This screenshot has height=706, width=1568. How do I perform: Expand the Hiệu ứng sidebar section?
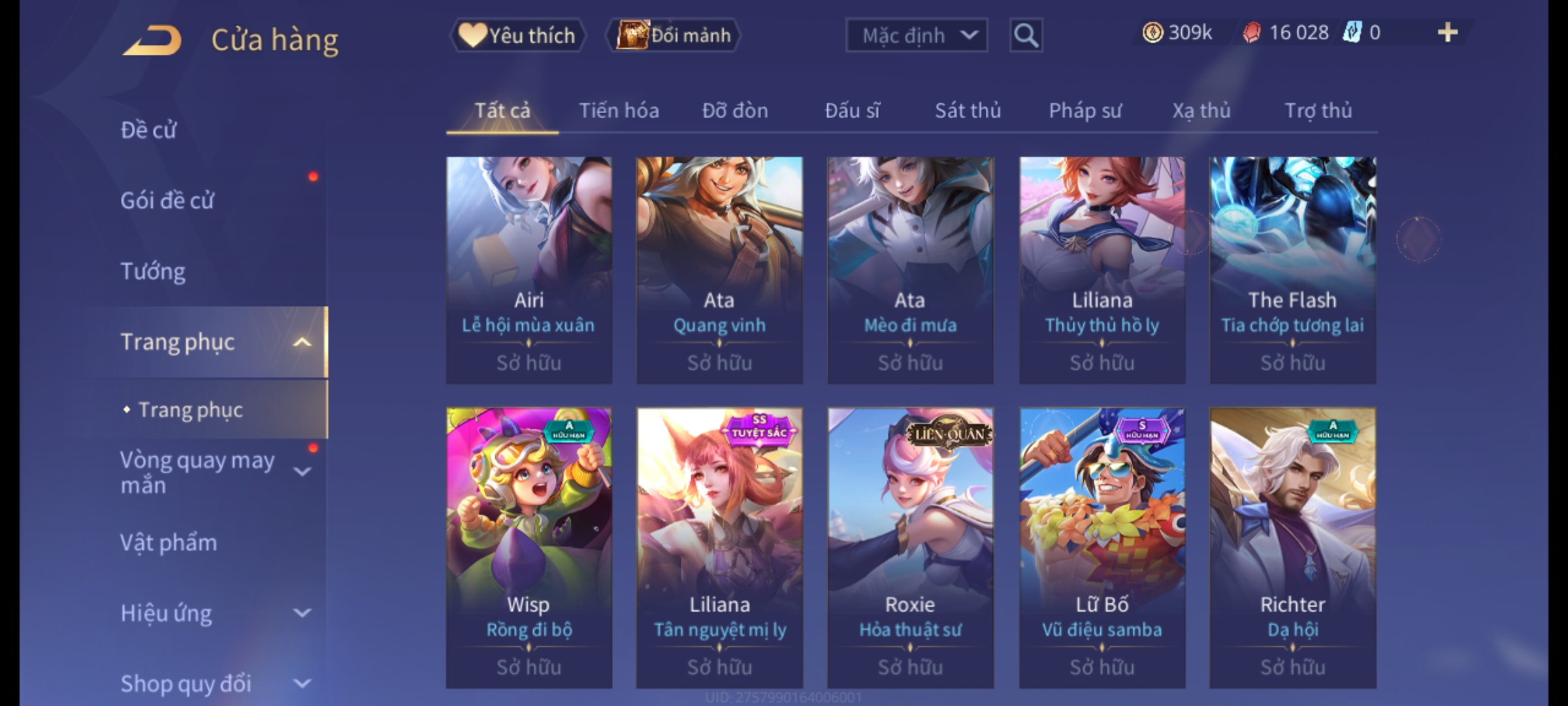[x=302, y=613]
